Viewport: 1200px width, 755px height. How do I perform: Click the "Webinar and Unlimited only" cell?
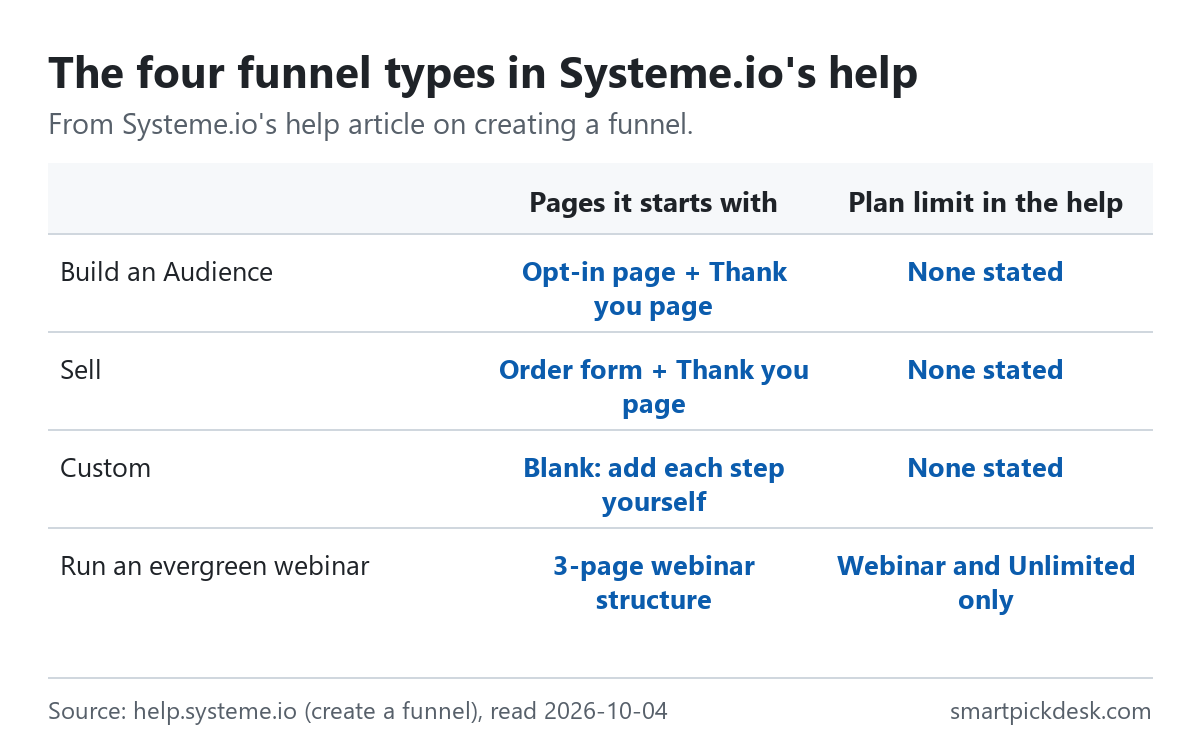tap(986, 583)
